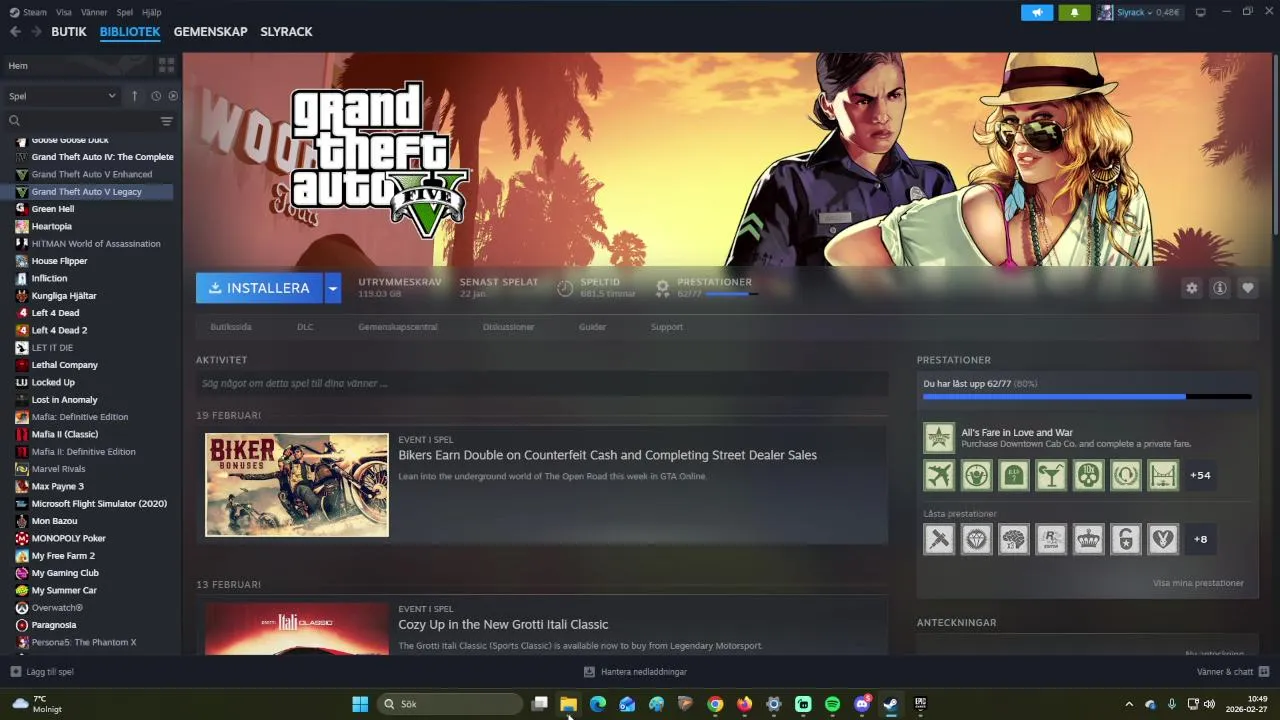The width and height of the screenshot is (1280, 720).
Task: Go to the GEMENSKAP section
Action: click(210, 32)
